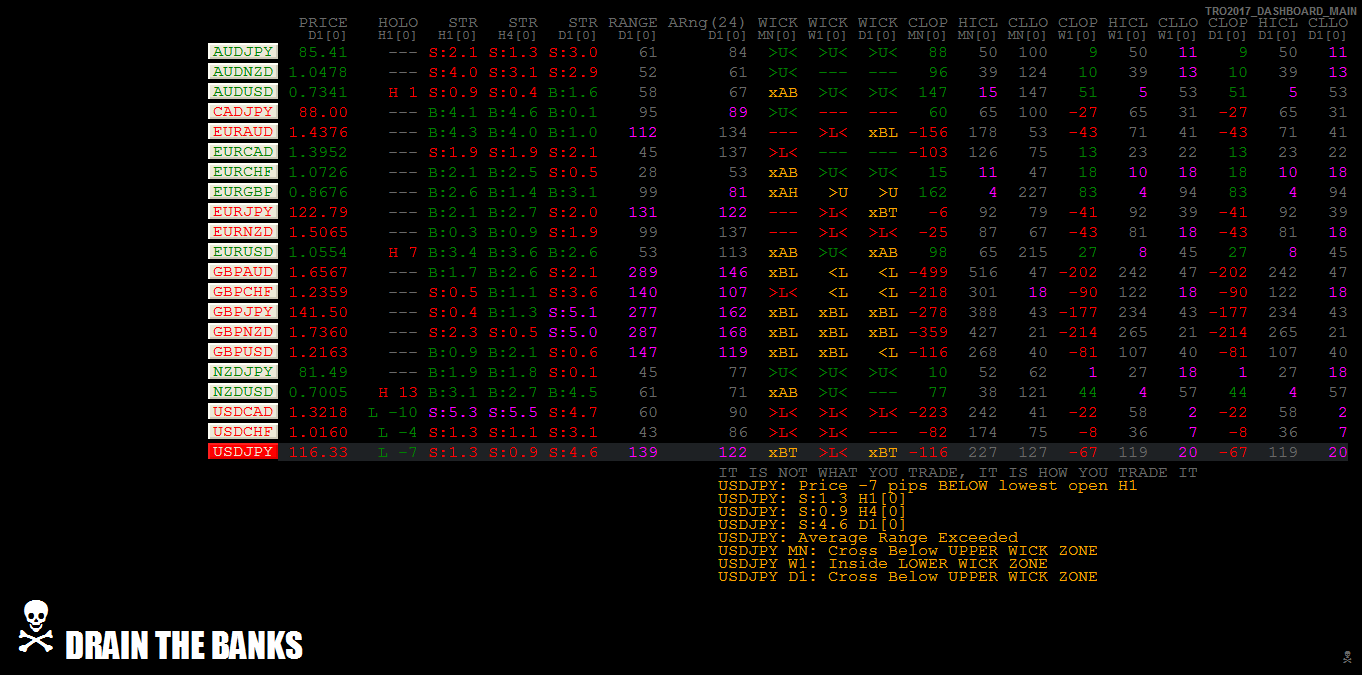Click the xAH wick value in EURGBP row

point(783,192)
